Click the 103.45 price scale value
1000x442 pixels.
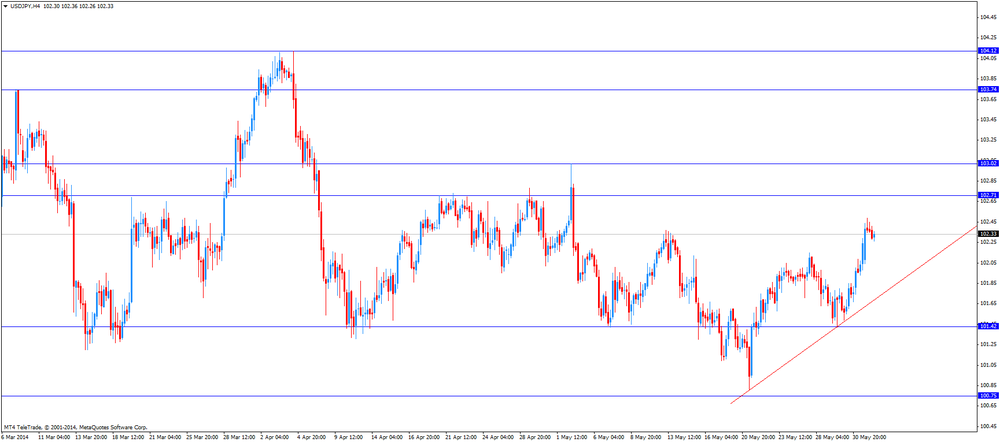(988, 119)
